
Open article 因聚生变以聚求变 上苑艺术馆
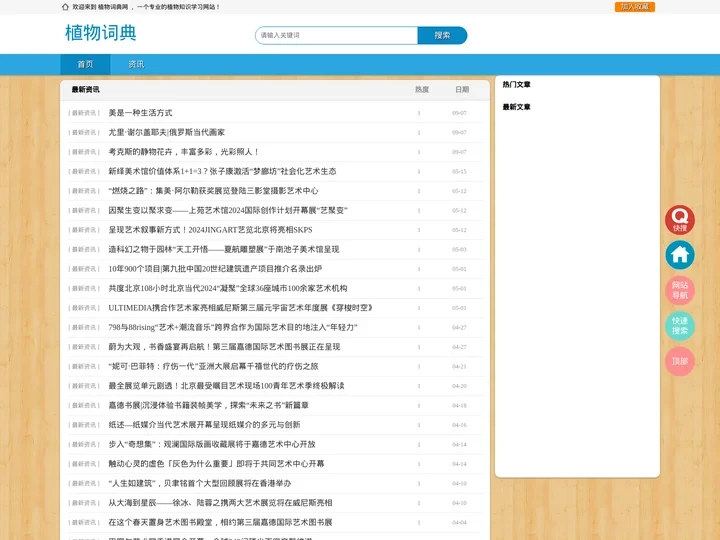(228, 210)
